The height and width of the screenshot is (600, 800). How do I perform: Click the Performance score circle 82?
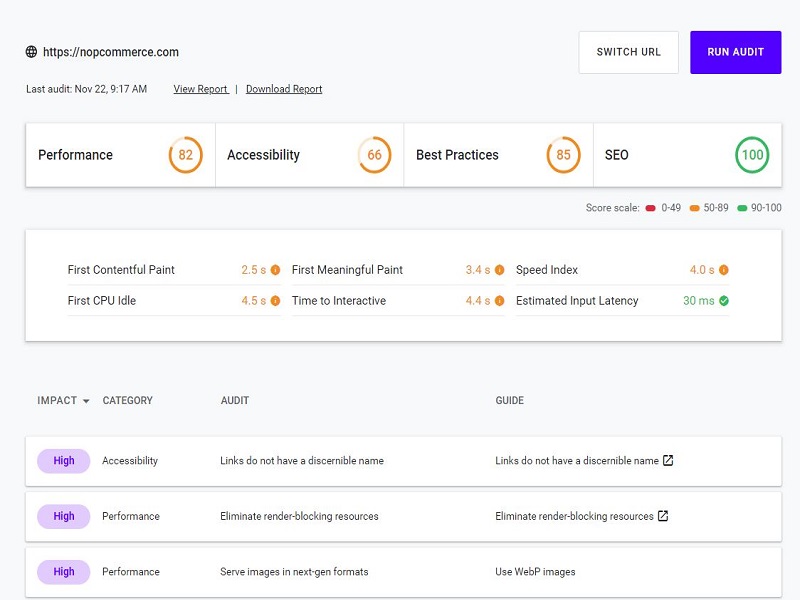(185, 155)
